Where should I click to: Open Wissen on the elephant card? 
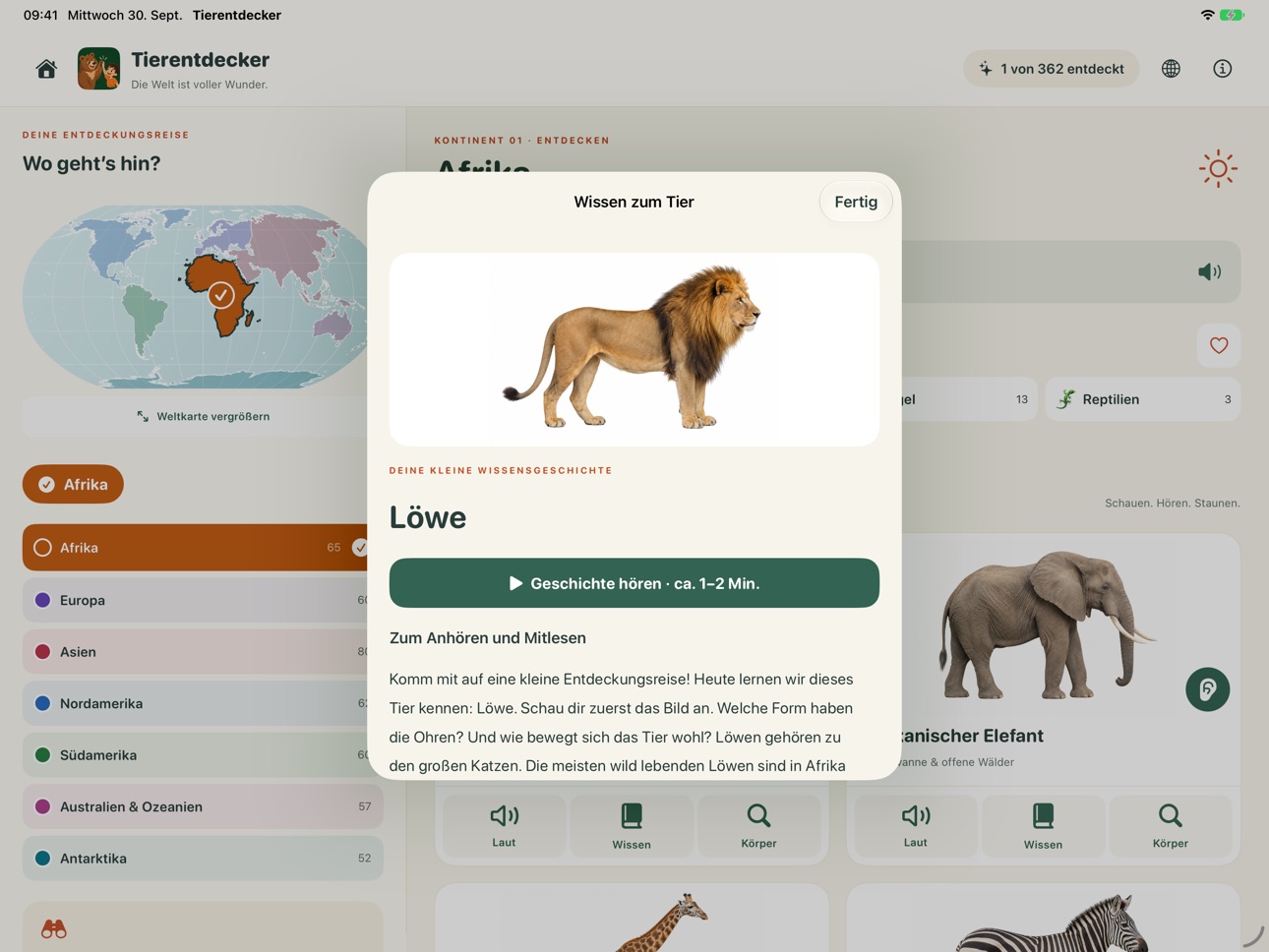click(1043, 826)
